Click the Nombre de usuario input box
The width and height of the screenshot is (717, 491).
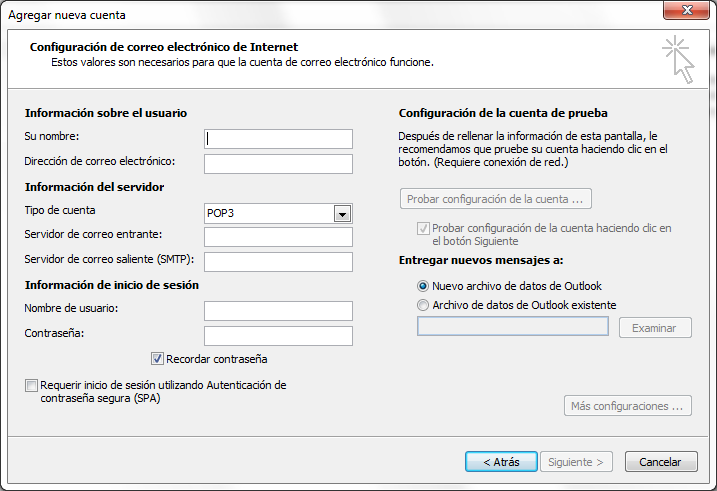278,311
